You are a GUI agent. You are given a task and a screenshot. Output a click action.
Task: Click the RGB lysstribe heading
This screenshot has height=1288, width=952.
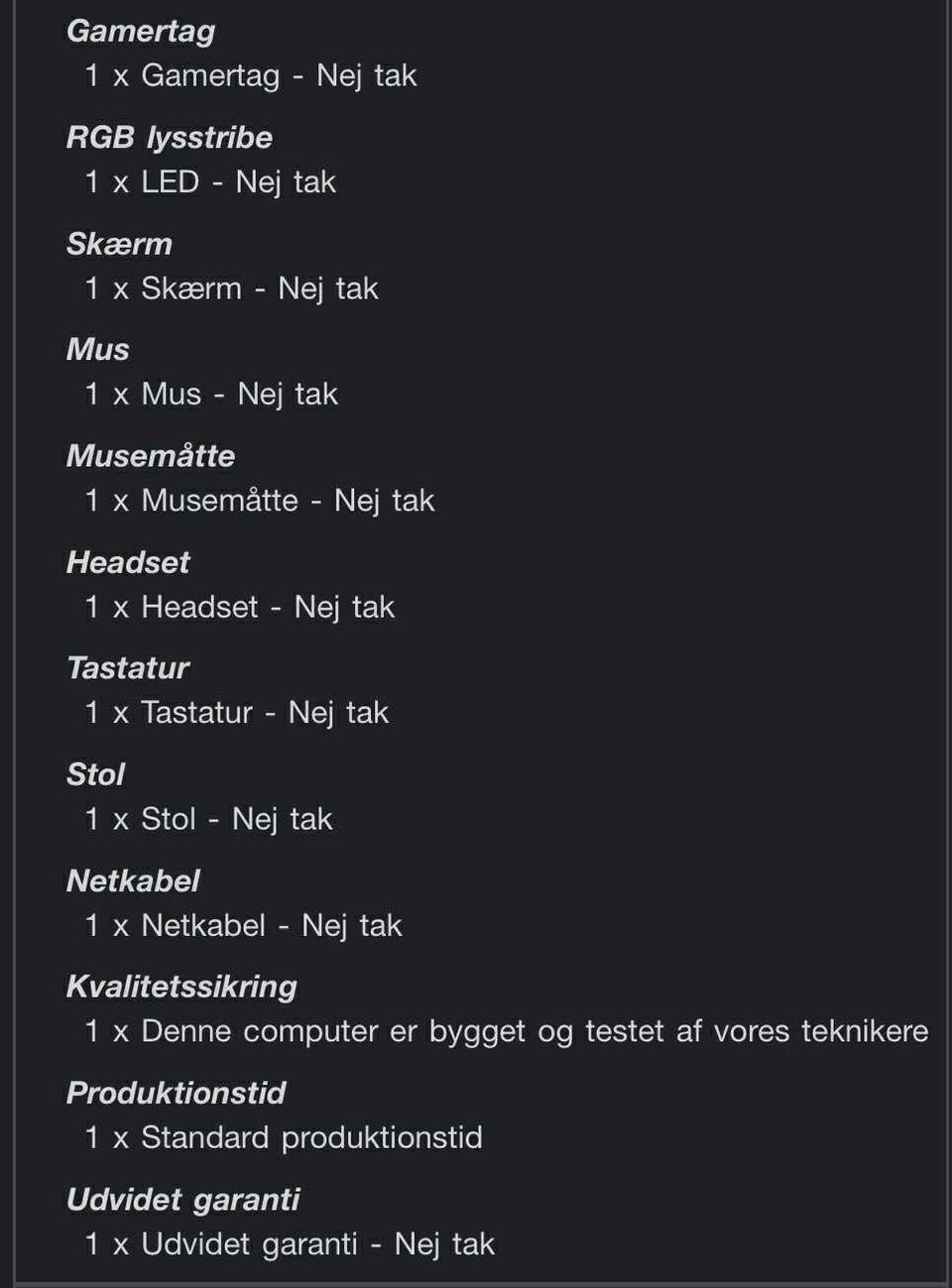coord(169,137)
